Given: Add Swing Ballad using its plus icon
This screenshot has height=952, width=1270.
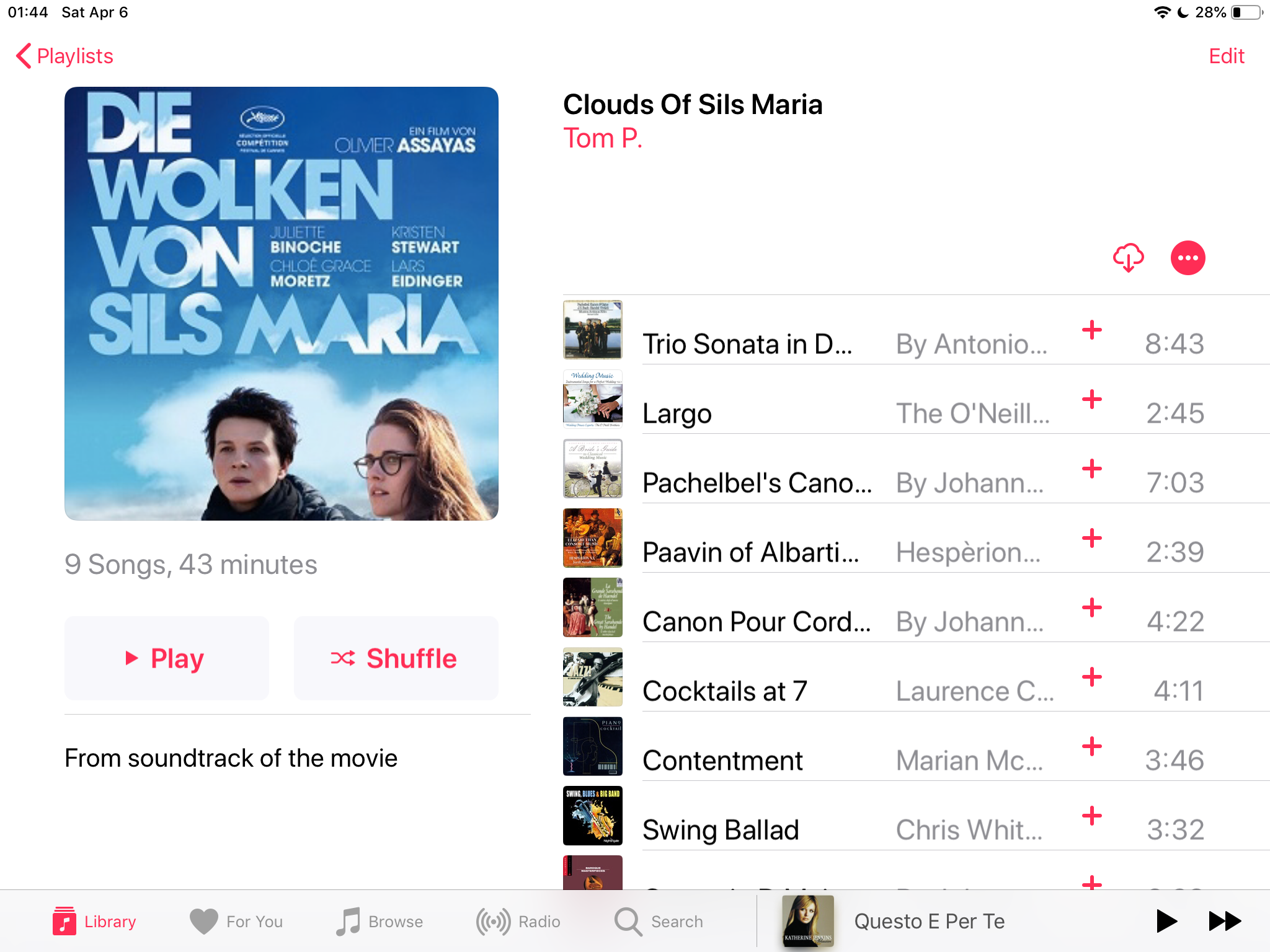Looking at the screenshot, I should 1091,816.
